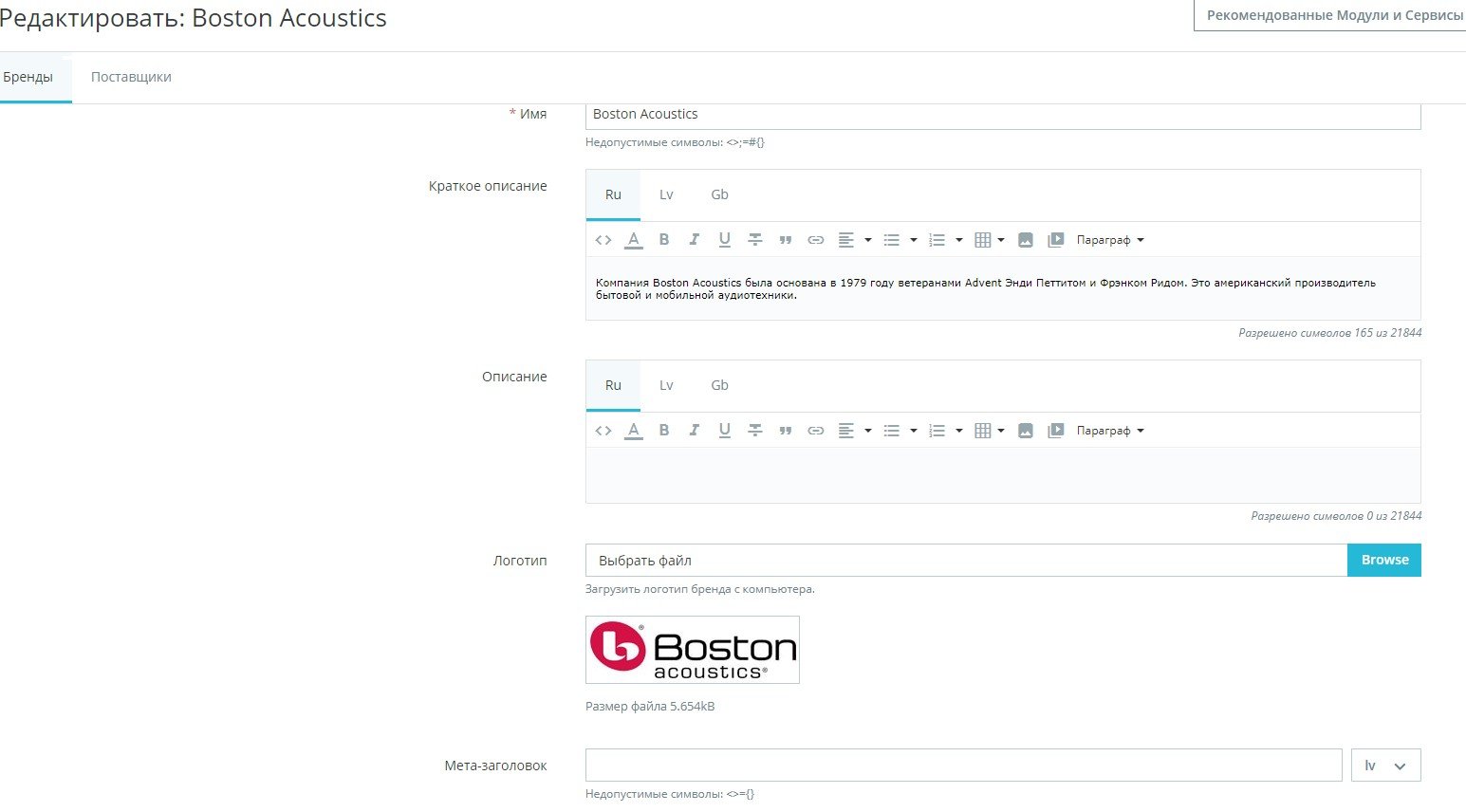Screen dimensions: 1466x812
Task: Select Gb language tab in Краткое описание
Action: pyautogui.click(x=719, y=194)
